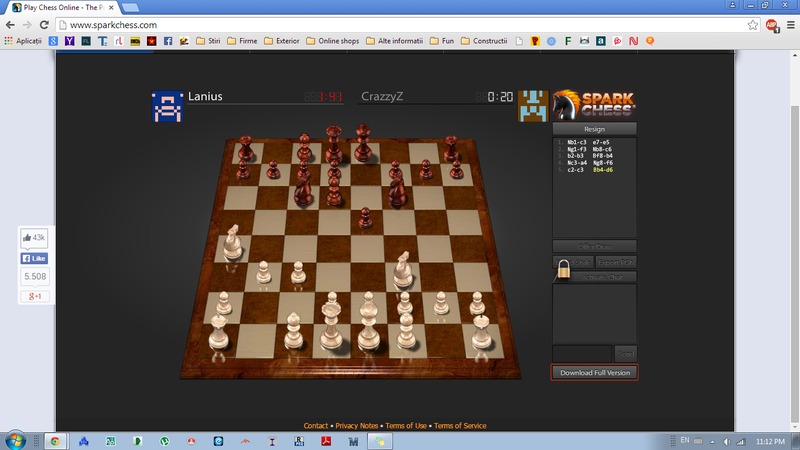The height and width of the screenshot is (450, 800).
Task: Click the Contact footer link
Action: point(315,426)
